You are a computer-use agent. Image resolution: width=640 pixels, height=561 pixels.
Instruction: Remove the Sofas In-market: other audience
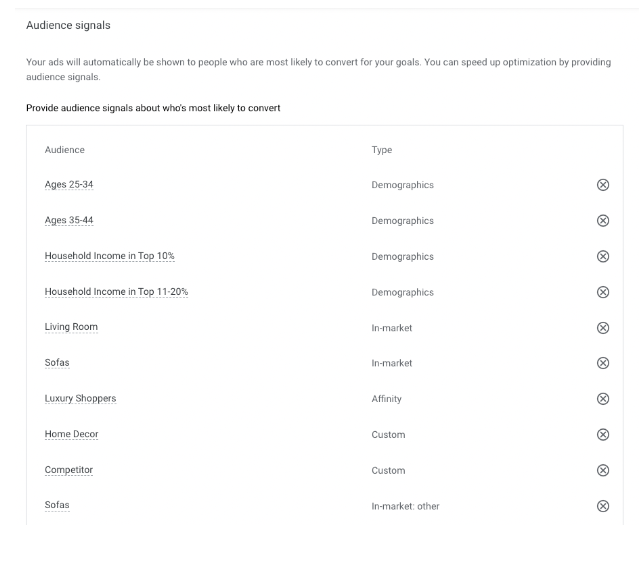pos(602,506)
